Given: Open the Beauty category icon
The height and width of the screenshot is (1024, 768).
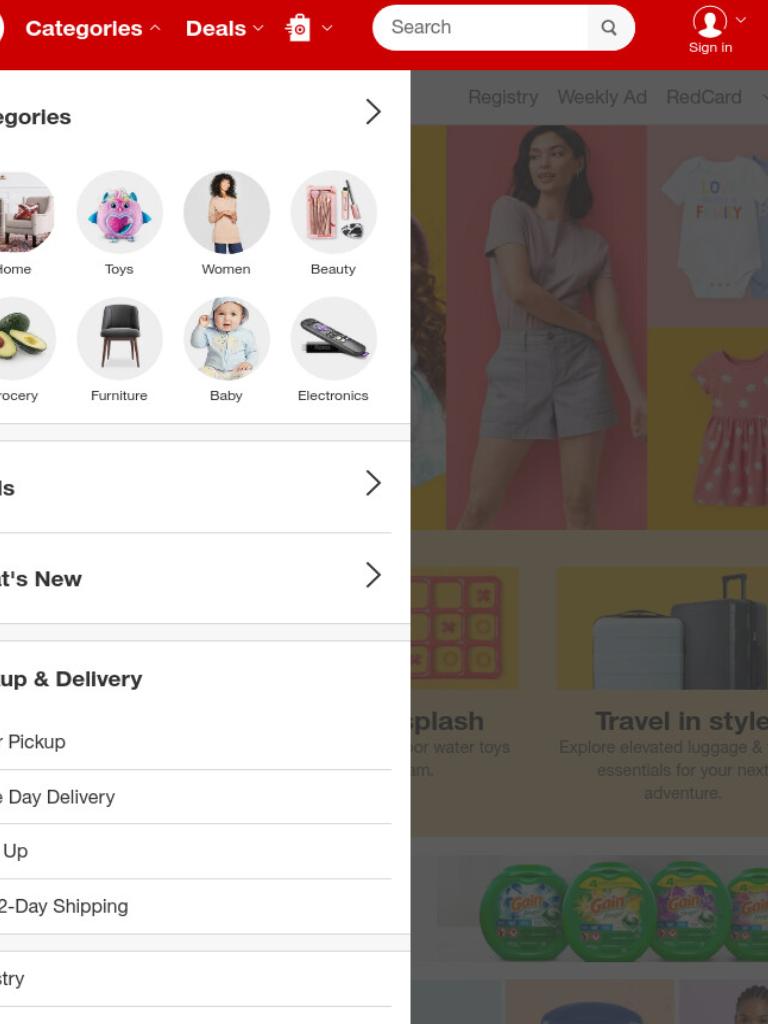Looking at the screenshot, I should pyautogui.click(x=333, y=212).
